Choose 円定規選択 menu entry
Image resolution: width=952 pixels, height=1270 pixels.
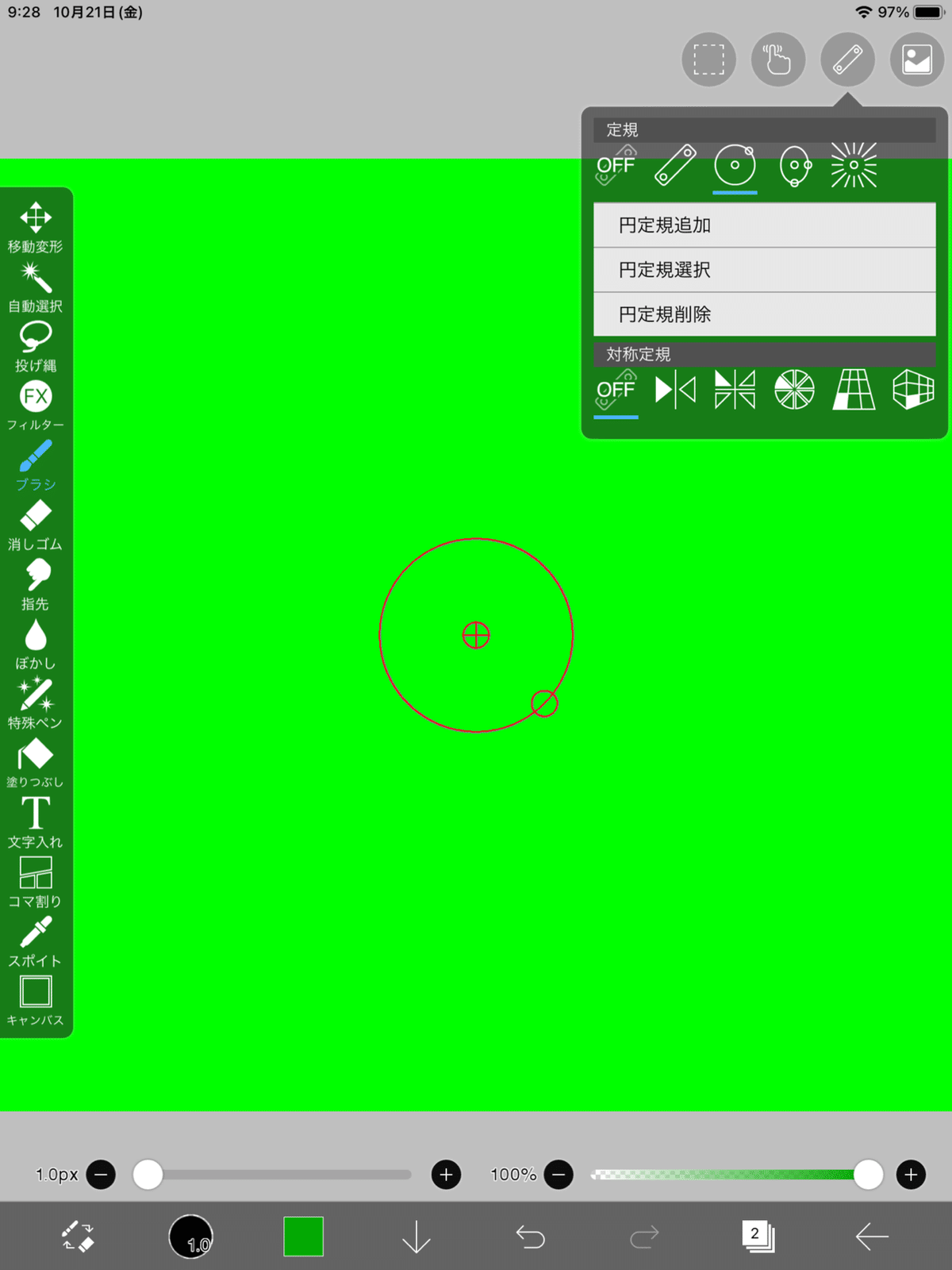click(765, 270)
